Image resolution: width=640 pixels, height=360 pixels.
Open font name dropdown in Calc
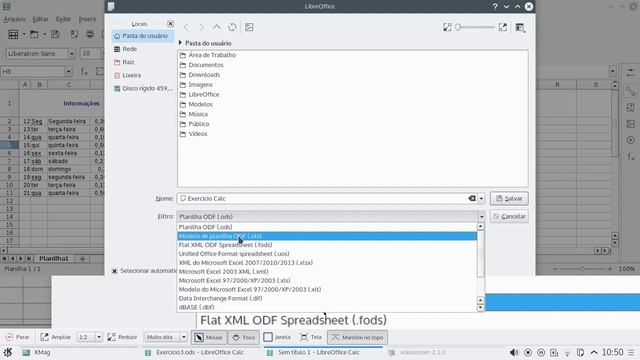[x=72, y=53]
